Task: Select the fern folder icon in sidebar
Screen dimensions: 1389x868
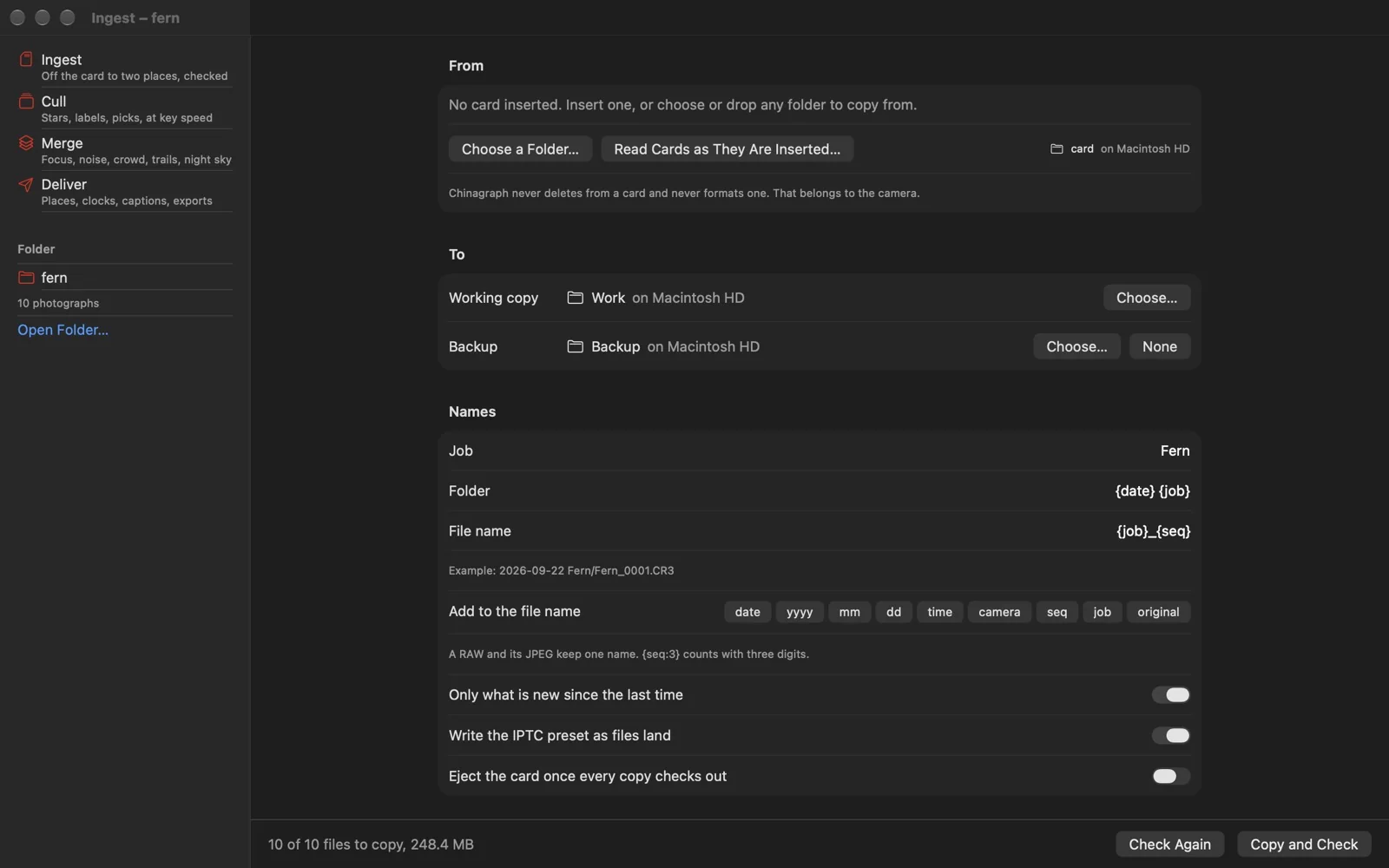Action: click(x=26, y=278)
